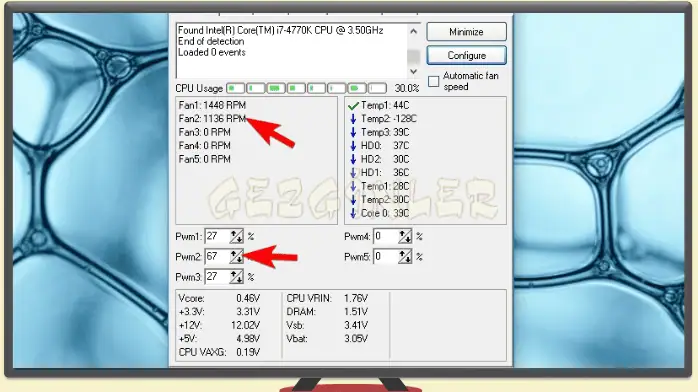
Task: Click the down arrow beside Temp1: 28C
Action: [x=353, y=186]
